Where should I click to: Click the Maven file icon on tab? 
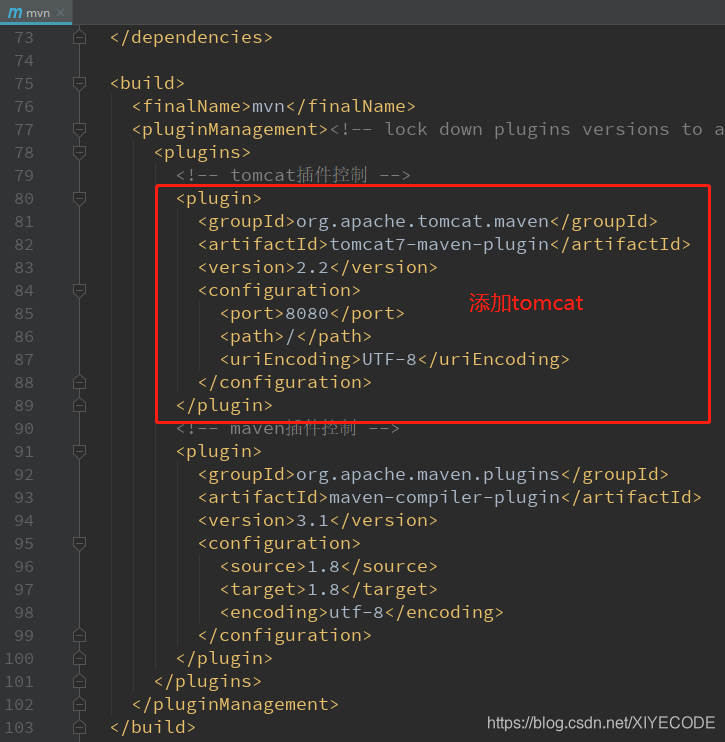coord(15,13)
